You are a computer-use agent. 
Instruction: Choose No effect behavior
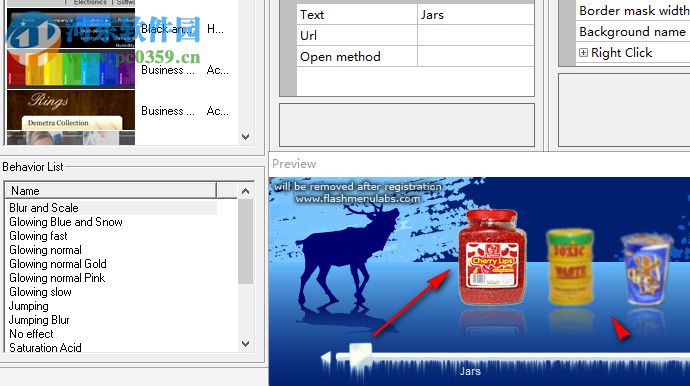(x=31, y=334)
